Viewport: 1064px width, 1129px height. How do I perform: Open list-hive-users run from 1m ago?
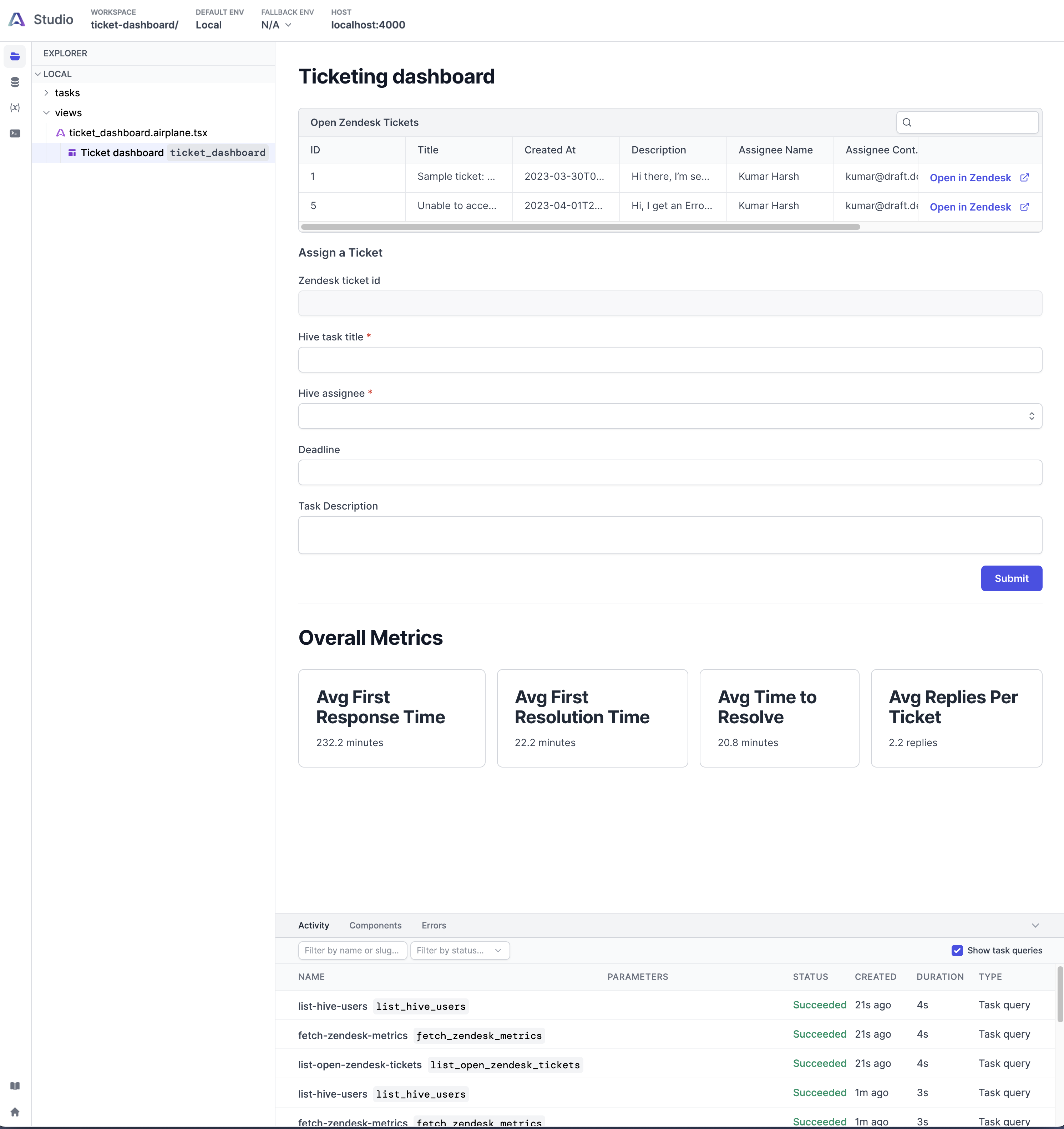click(x=665, y=1093)
